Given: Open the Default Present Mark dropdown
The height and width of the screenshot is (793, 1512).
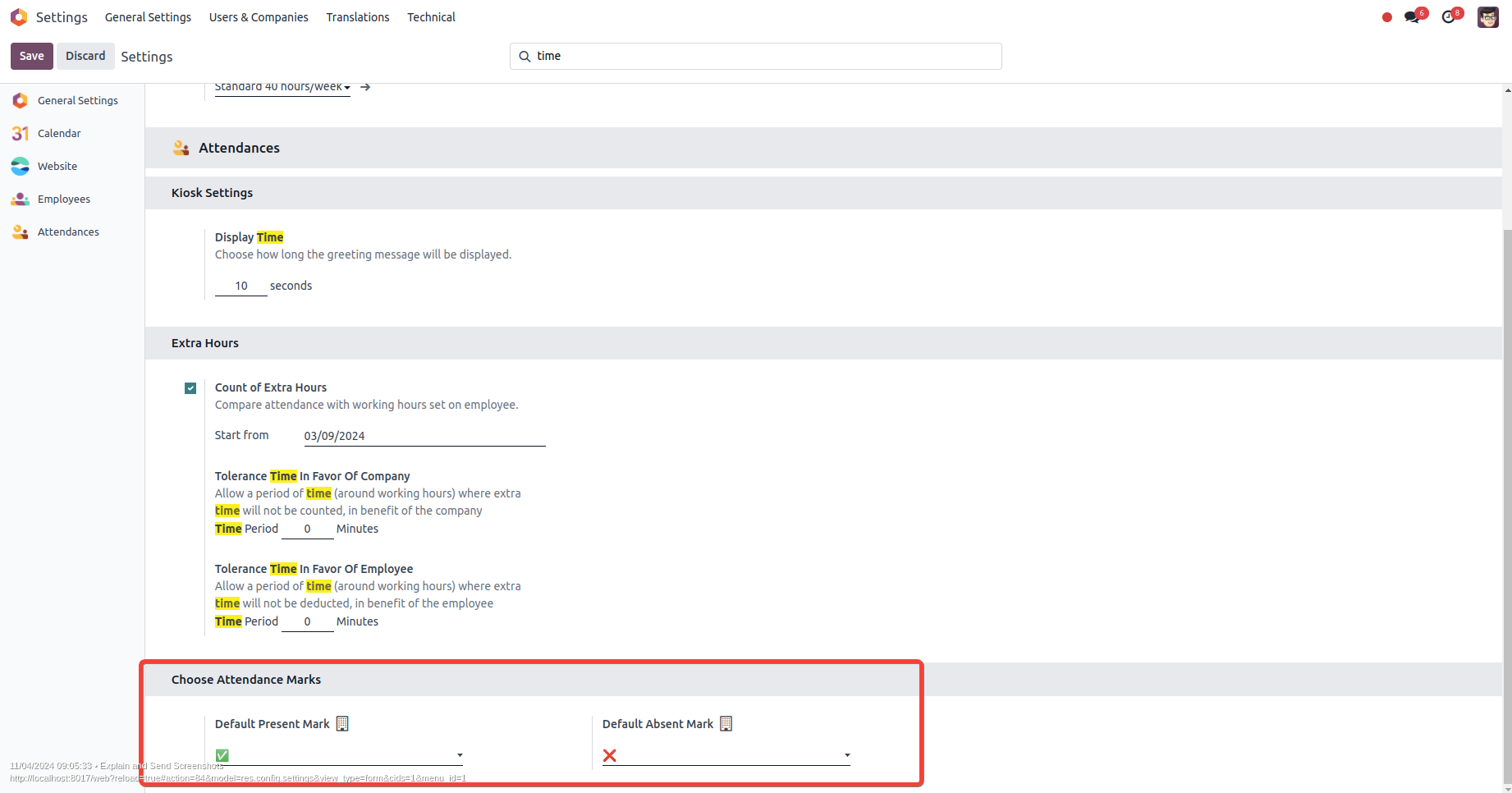Looking at the screenshot, I should click(338, 755).
